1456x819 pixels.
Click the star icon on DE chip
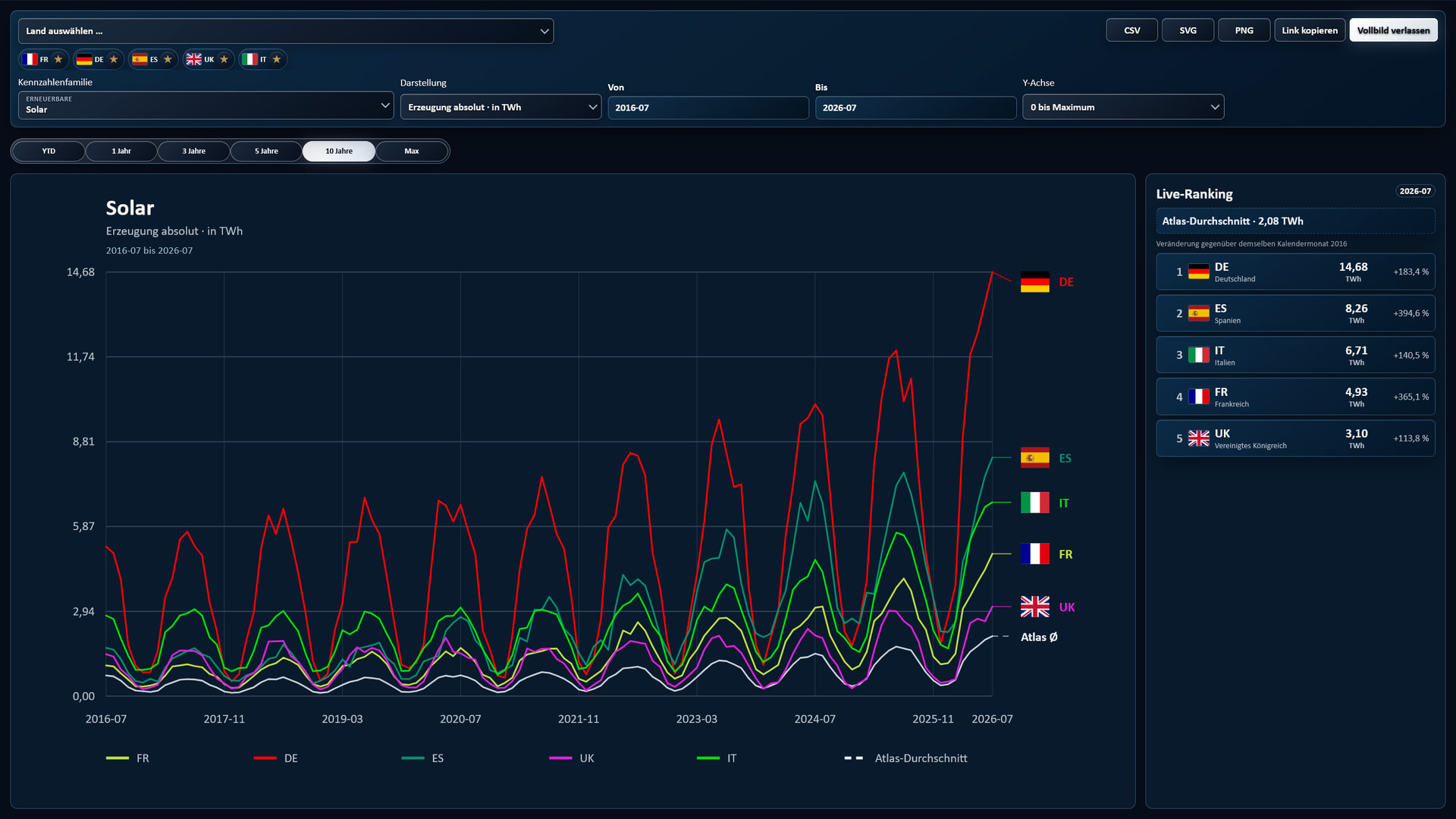[x=114, y=59]
